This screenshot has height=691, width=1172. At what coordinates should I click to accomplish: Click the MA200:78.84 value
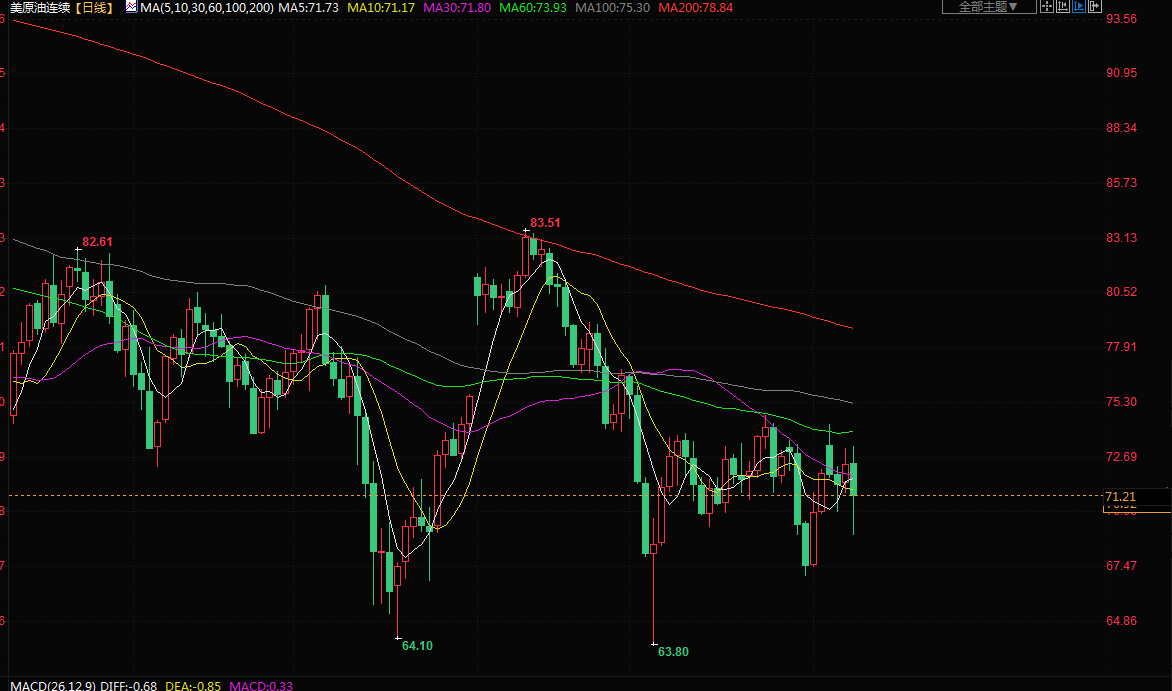695,7
